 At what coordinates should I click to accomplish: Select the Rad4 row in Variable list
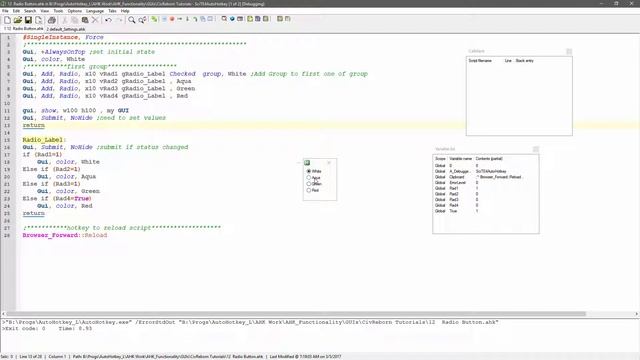coord(485,205)
